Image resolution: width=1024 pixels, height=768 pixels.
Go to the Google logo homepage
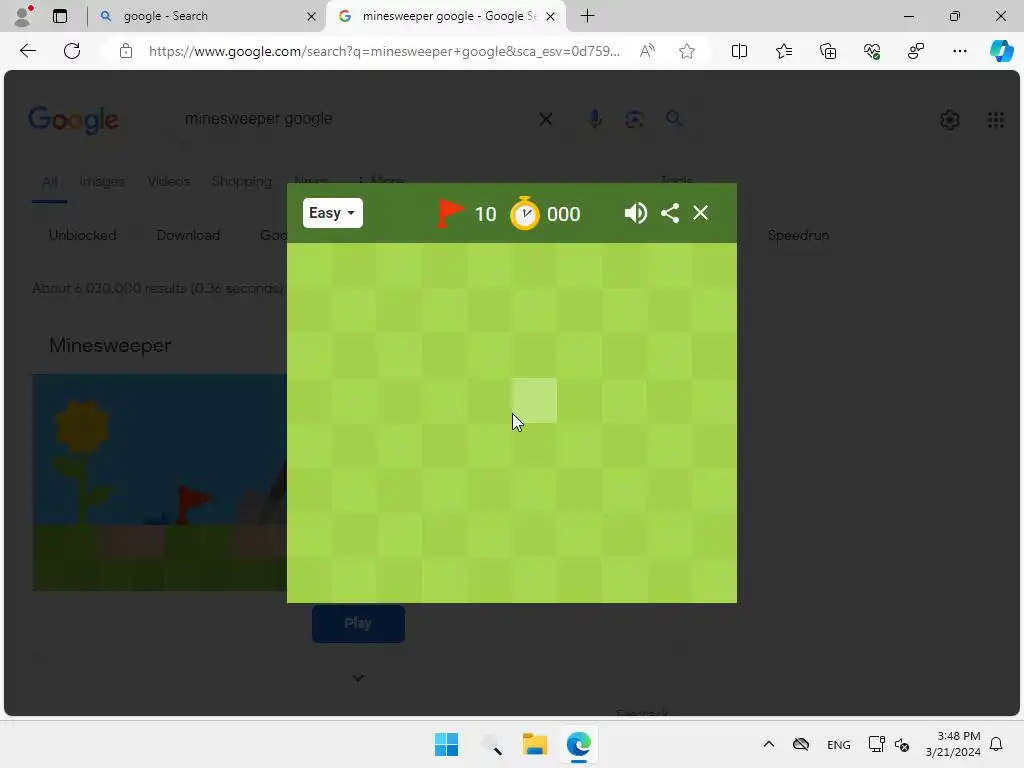[x=73, y=120]
